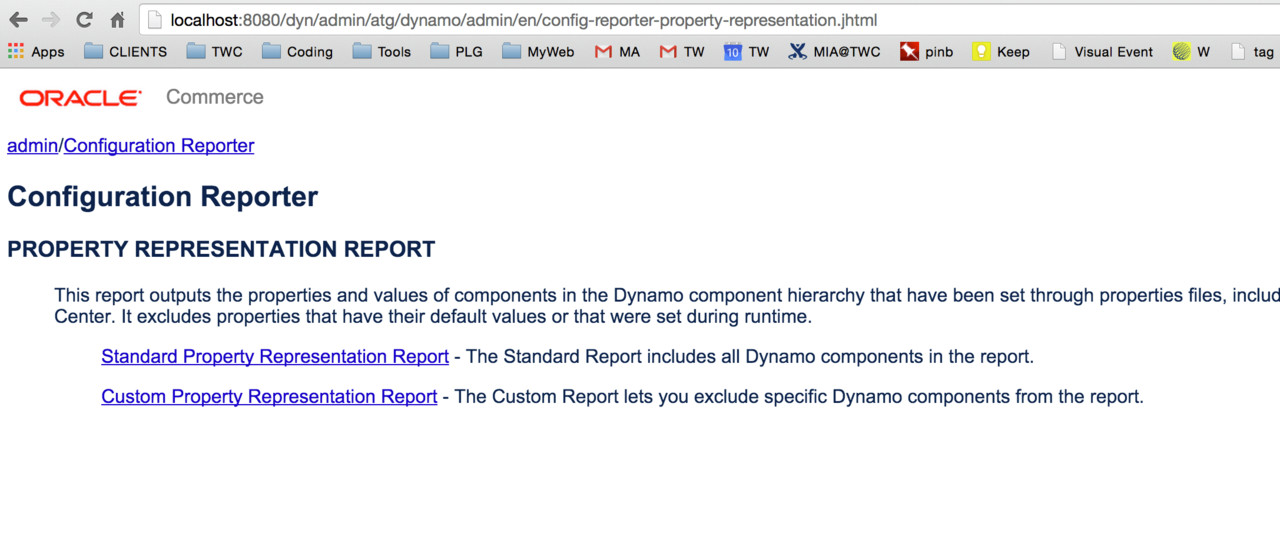Screen dimensions: 1280x549
Task: Click the Configuration Reporter page heading
Action: click(x=162, y=197)
